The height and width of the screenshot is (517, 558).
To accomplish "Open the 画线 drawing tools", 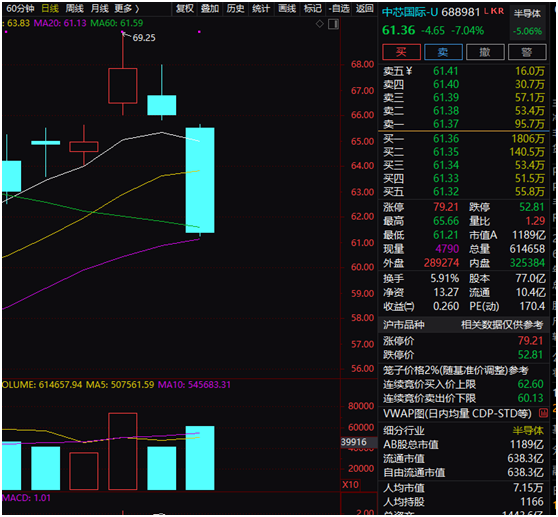I will coord(287,8).
